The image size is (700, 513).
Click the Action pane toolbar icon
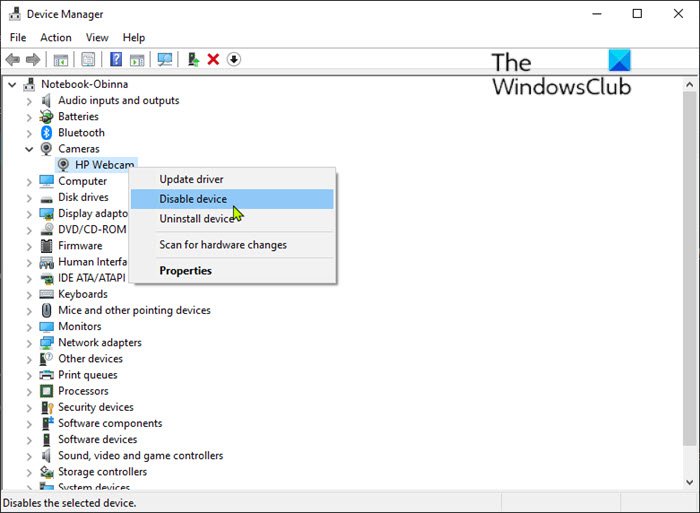click(137, 59)
